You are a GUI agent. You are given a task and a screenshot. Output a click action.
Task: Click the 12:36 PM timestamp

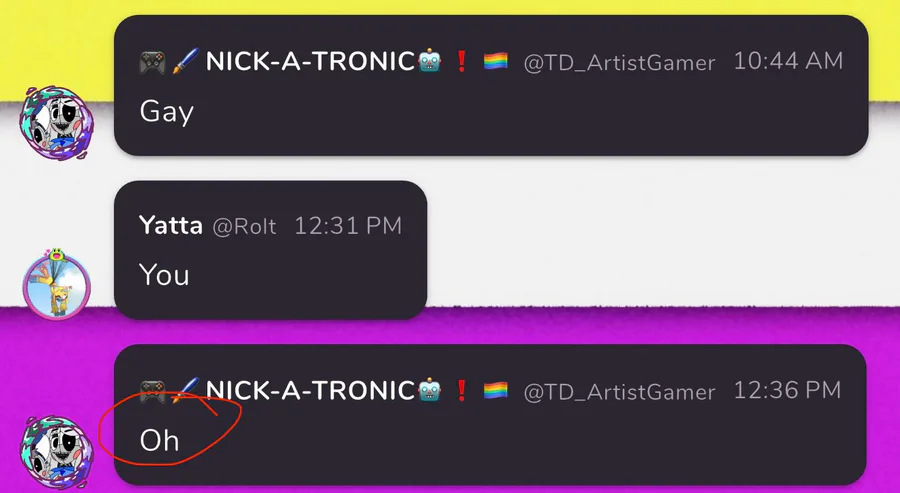tap(788, 391)
